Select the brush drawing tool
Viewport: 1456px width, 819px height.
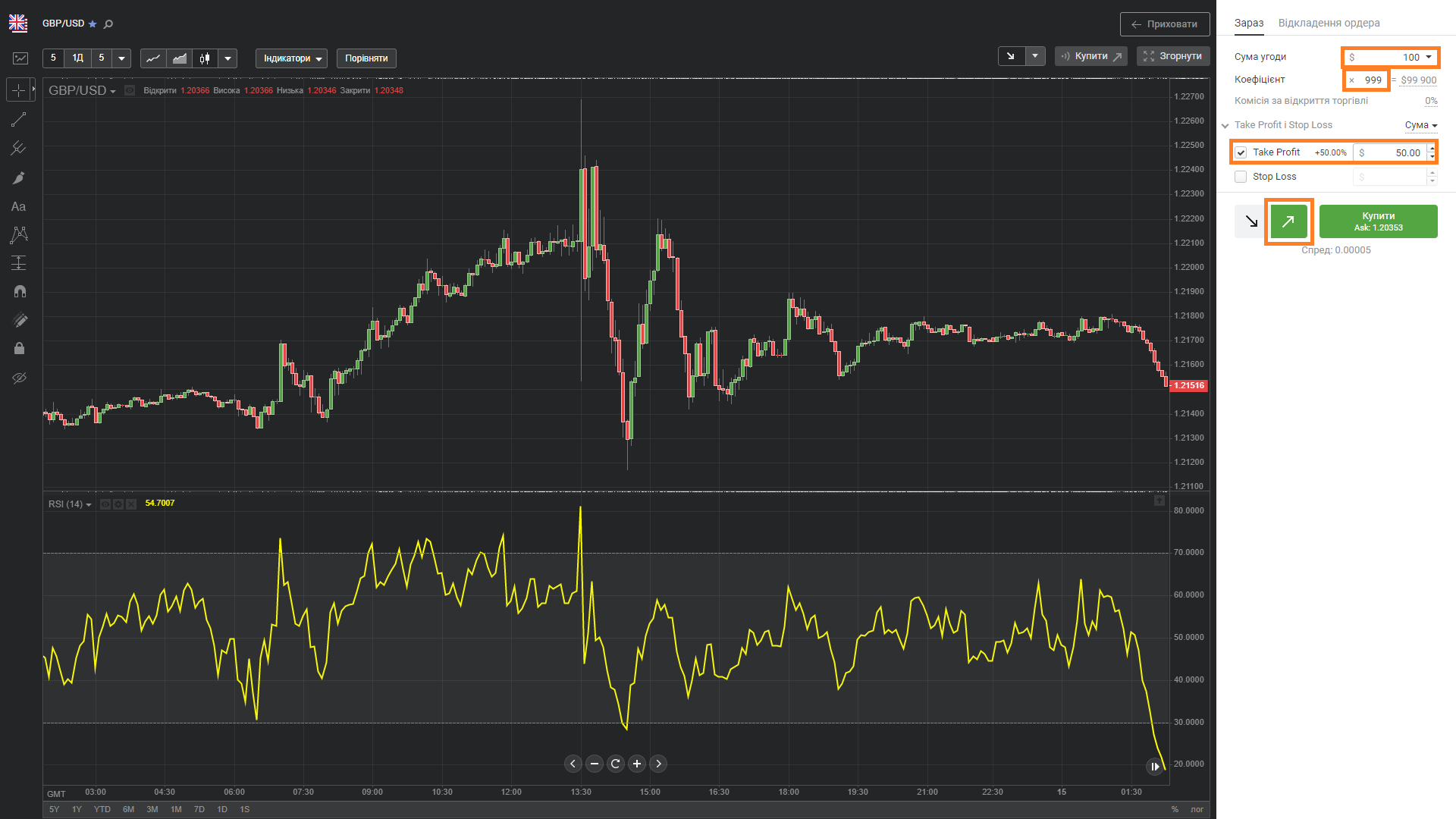(x=19, y=177)
